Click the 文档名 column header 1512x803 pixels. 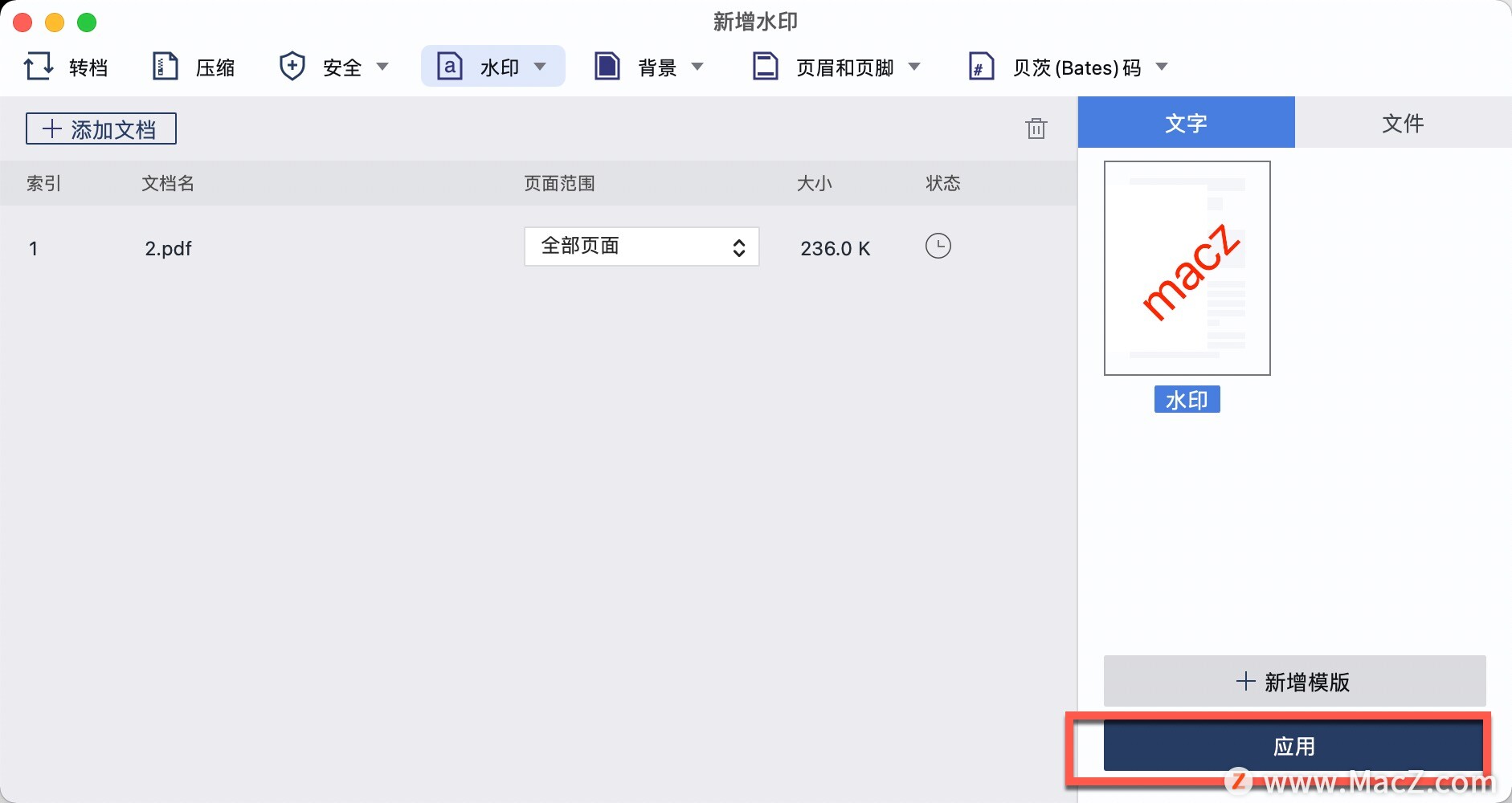pyautogui.click(x=168, y=183)
